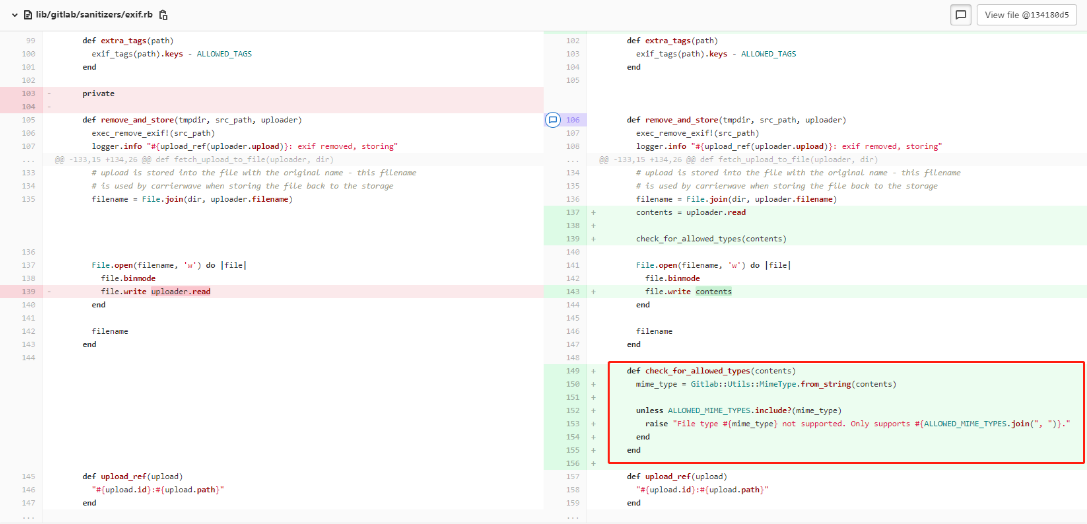Click old line 105 'def remove_and_store' code
The width and height of the screenshot is (1087, 524).
tap(192, 120)
